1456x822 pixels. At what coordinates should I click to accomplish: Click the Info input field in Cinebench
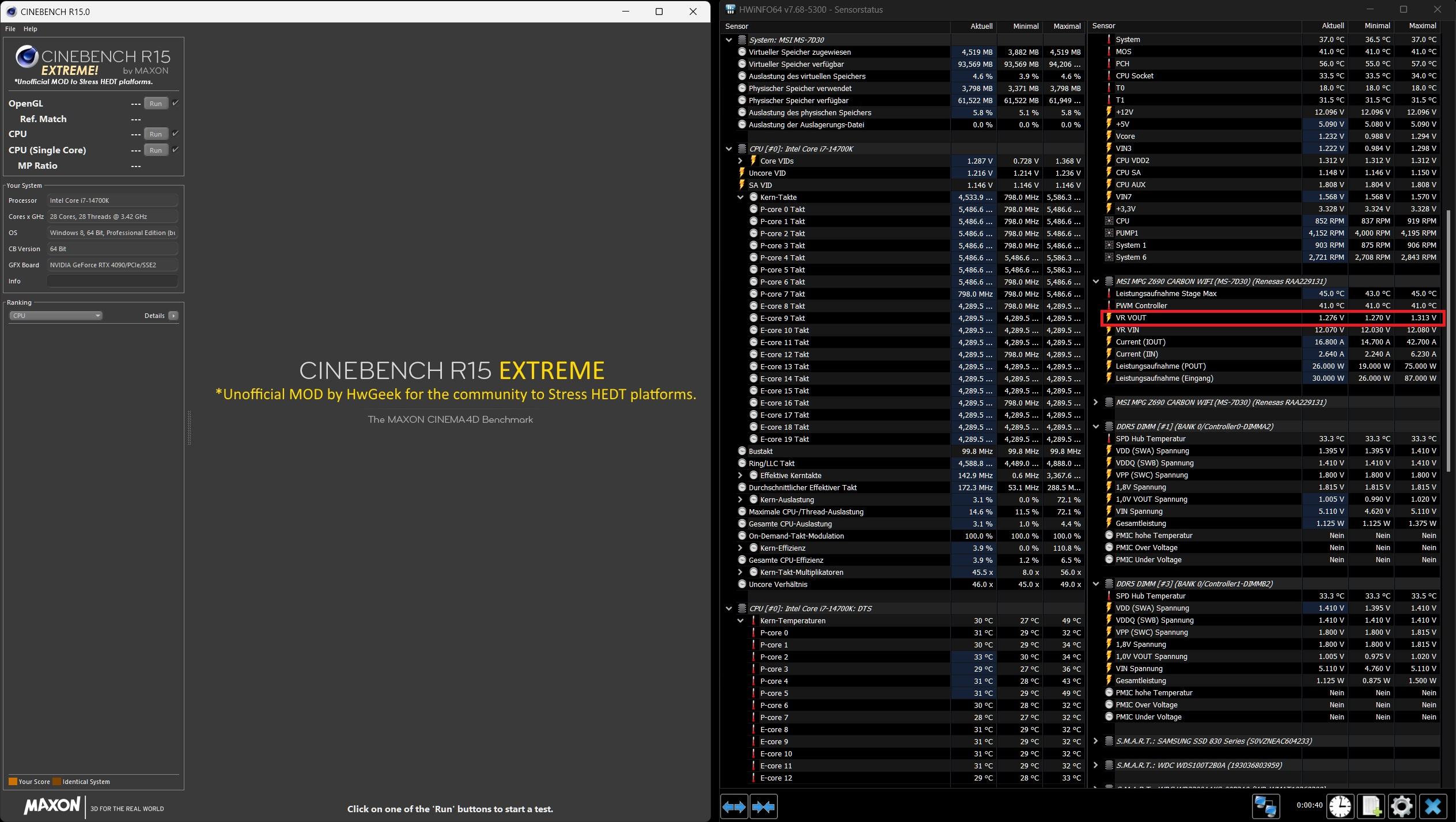[x=112, y=281]
